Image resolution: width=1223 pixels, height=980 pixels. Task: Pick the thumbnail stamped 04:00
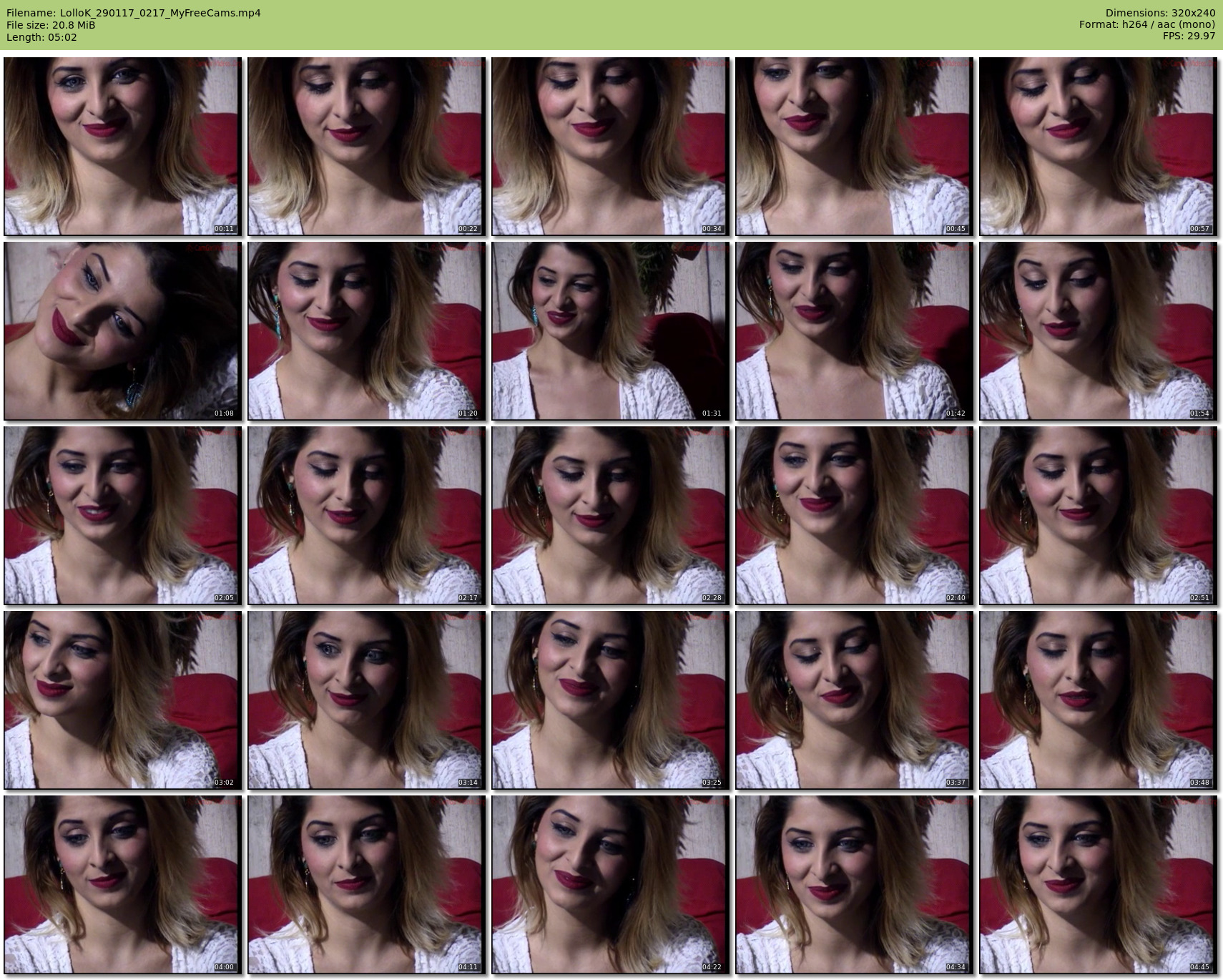point(122,885)
